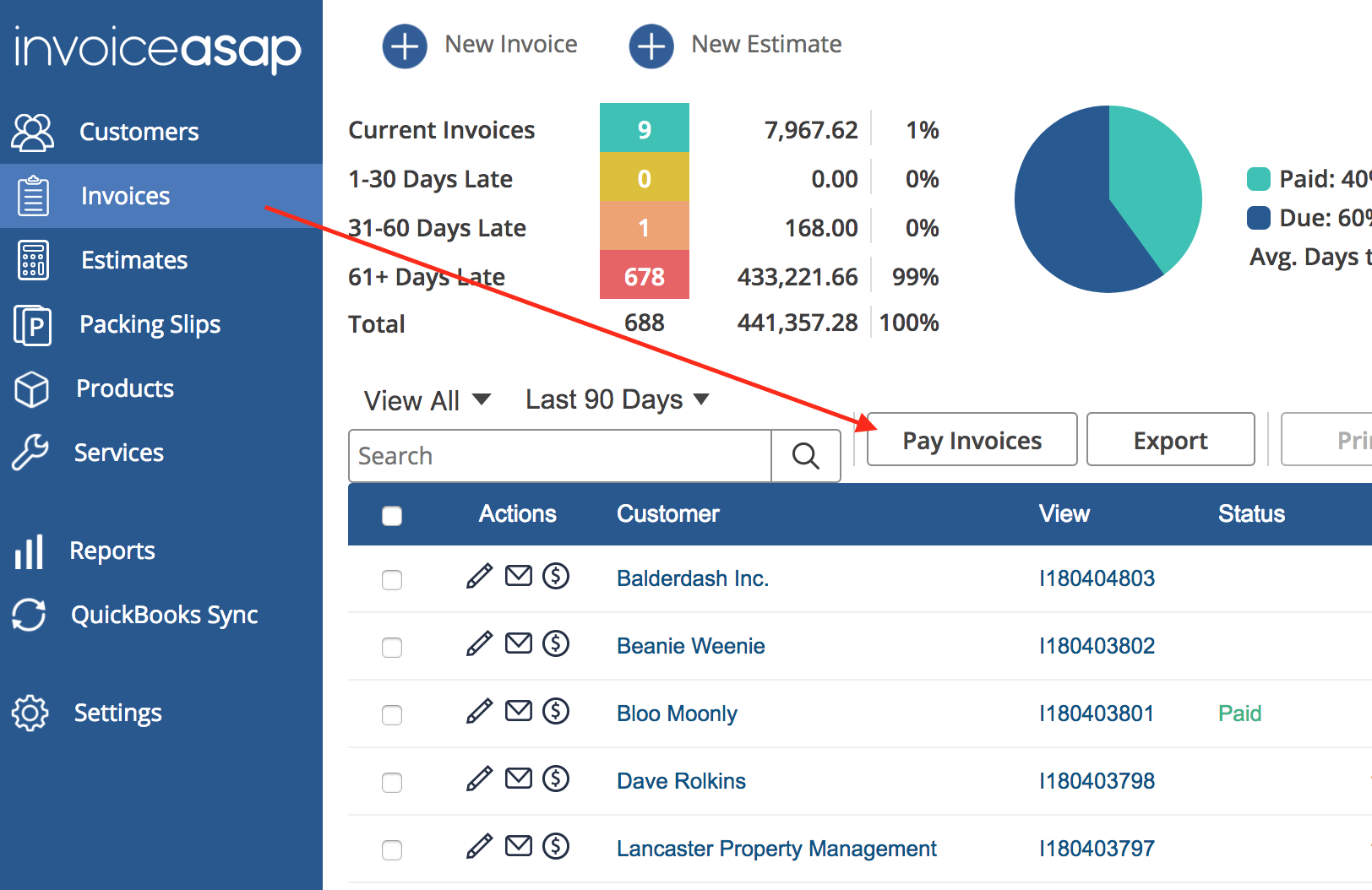The image size is (1372, 890).
Task: Edit Balderdash Inc. invoice with pencil icon
Action: coord(479,576)
